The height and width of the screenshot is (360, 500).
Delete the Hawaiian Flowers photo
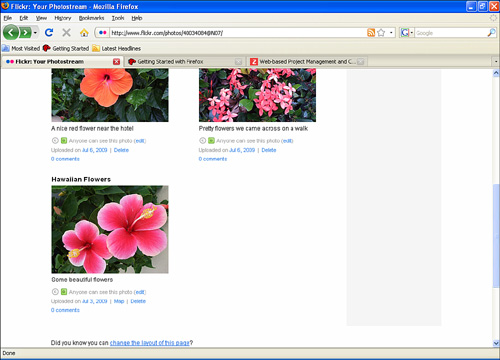[x=138, y=301]
